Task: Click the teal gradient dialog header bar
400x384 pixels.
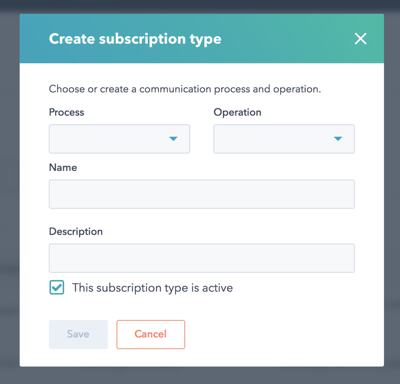Action: [x=202, y=39]
